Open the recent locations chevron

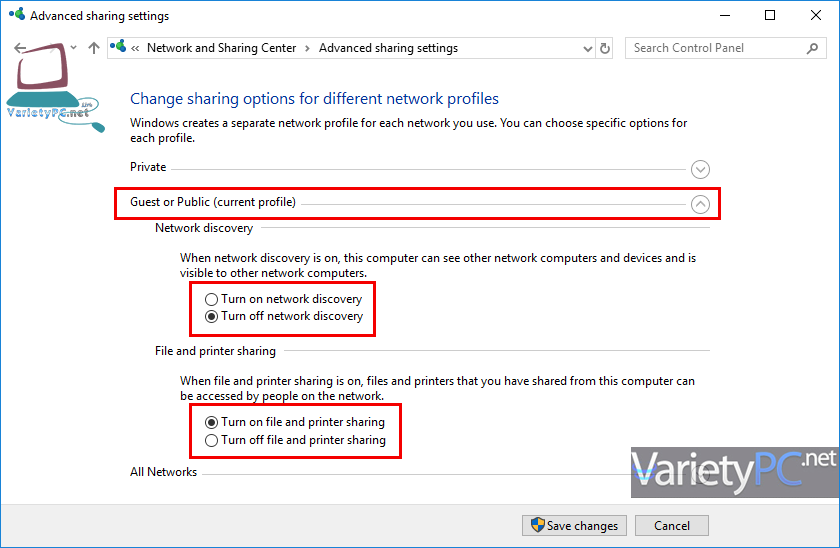pos(73,48)
